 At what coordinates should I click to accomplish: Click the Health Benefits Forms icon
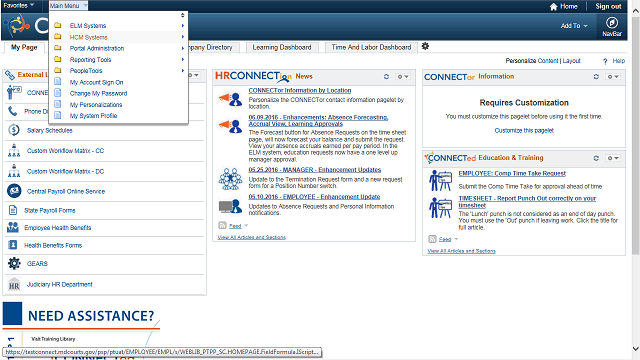pyautogui.click(x=13, y=245)
